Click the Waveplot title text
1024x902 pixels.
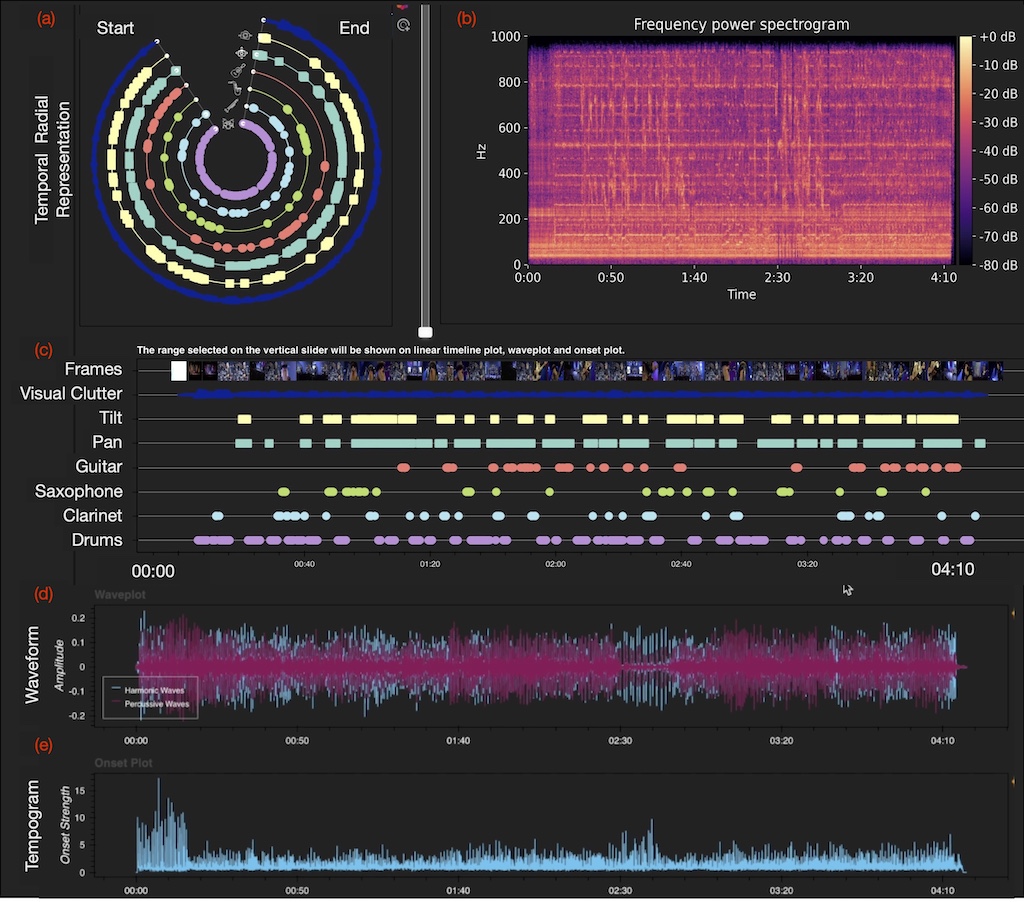point(120,595)
